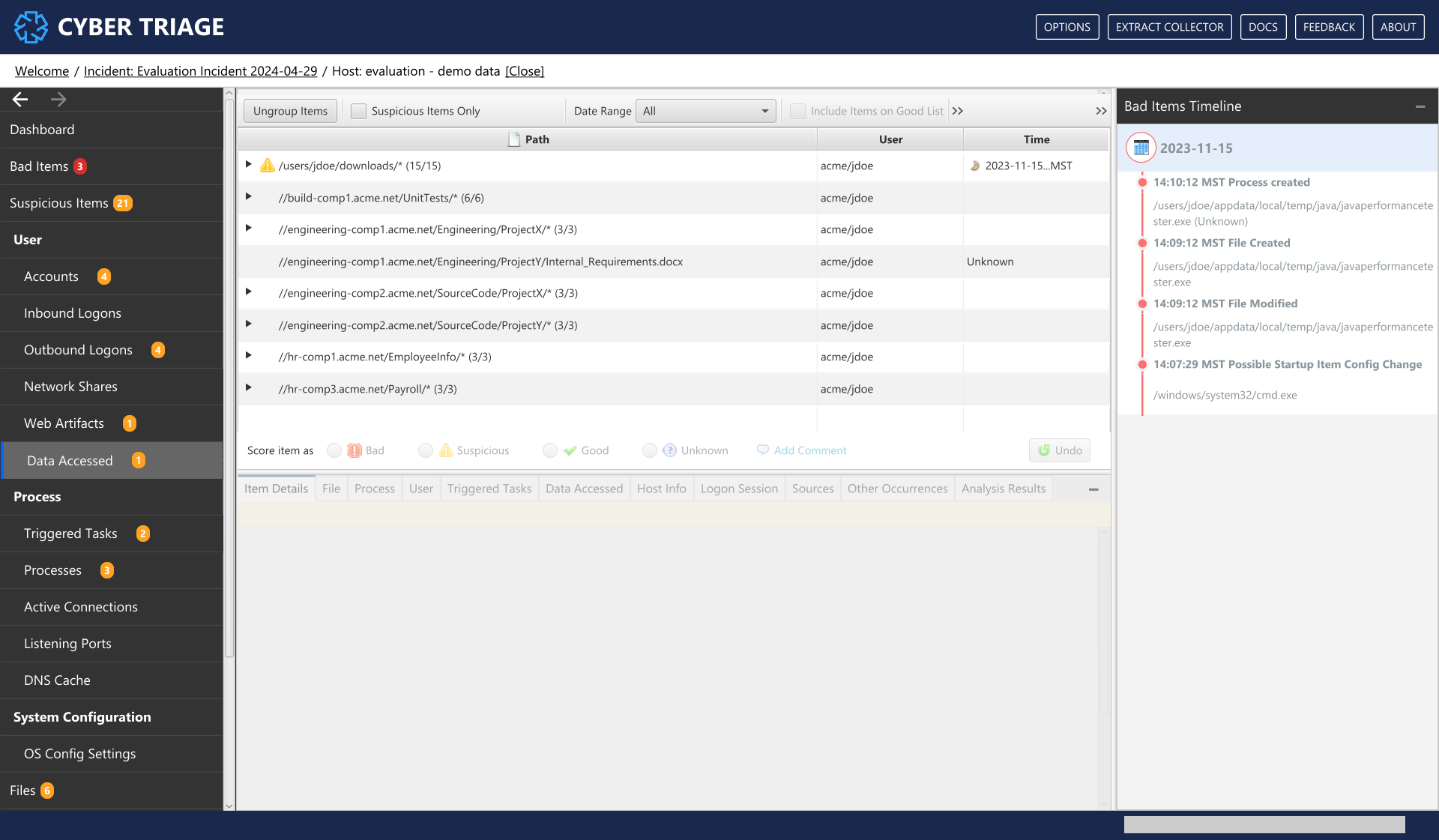The image size is (1439, 840).
Task: Click the Ungroup Items button
Action: [290, 111]
